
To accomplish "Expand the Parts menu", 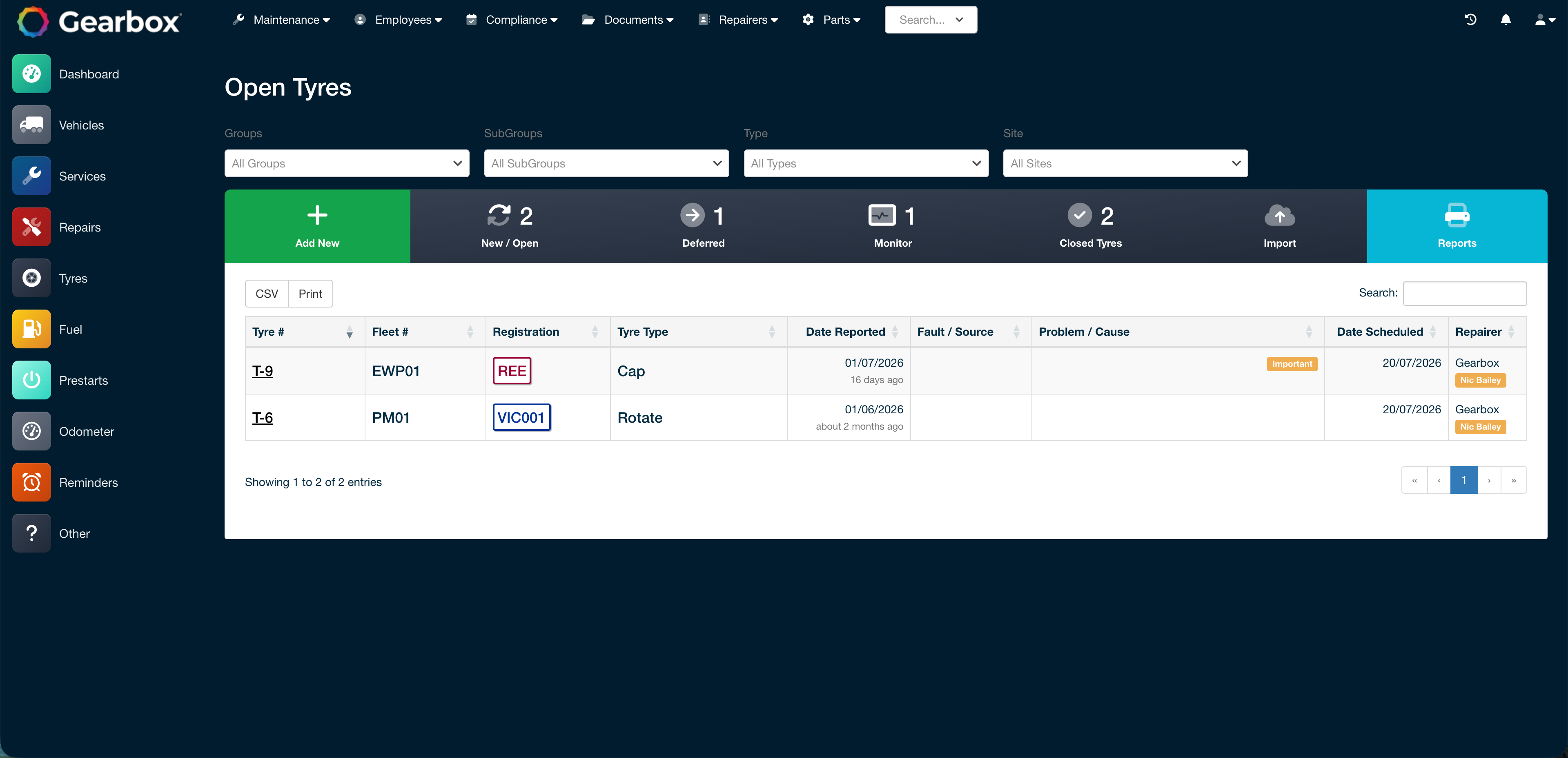I will pyautogui.click(x=831, y=20).
